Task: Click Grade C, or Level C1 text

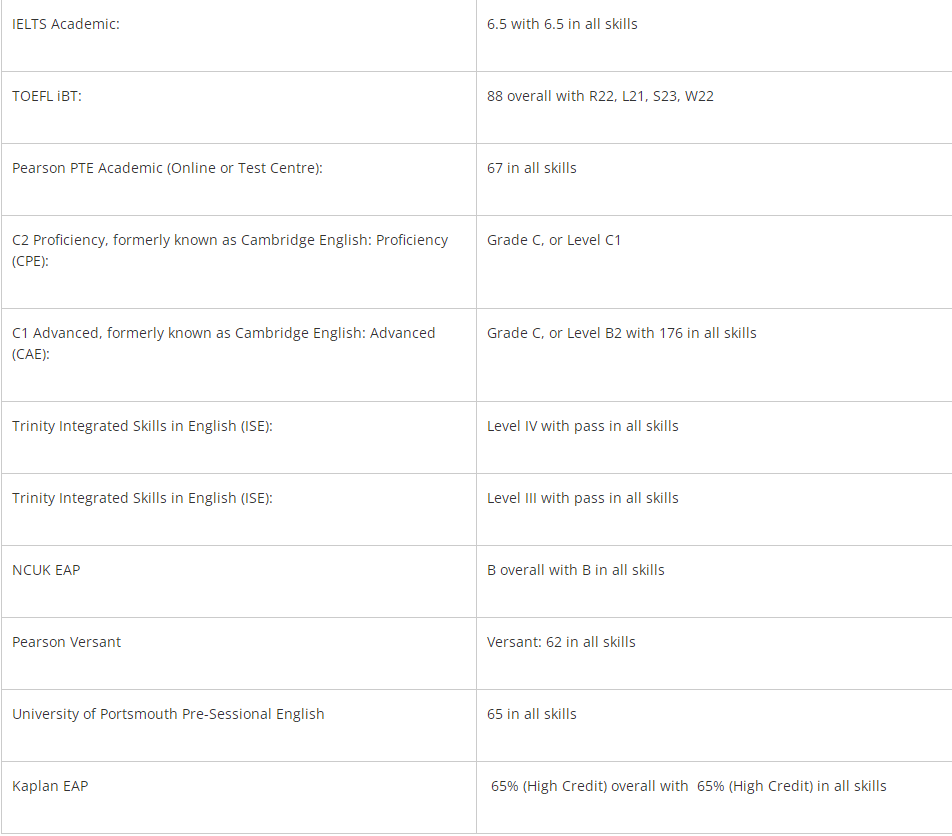Action: tap(554, 240)
